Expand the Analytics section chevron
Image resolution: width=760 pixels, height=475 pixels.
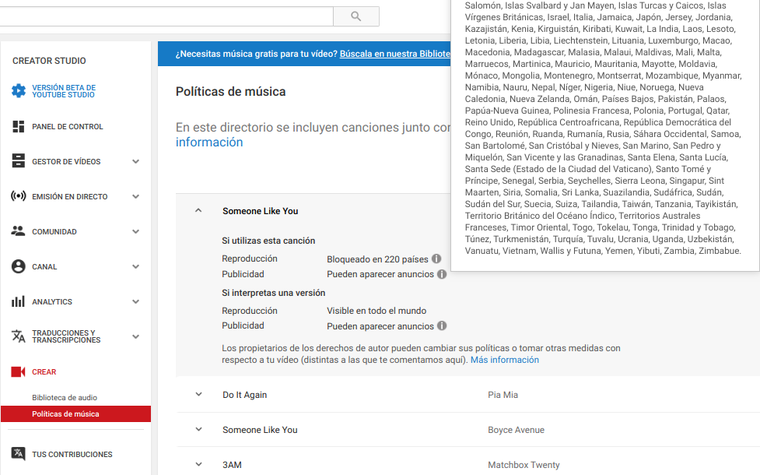pos(136,301)
